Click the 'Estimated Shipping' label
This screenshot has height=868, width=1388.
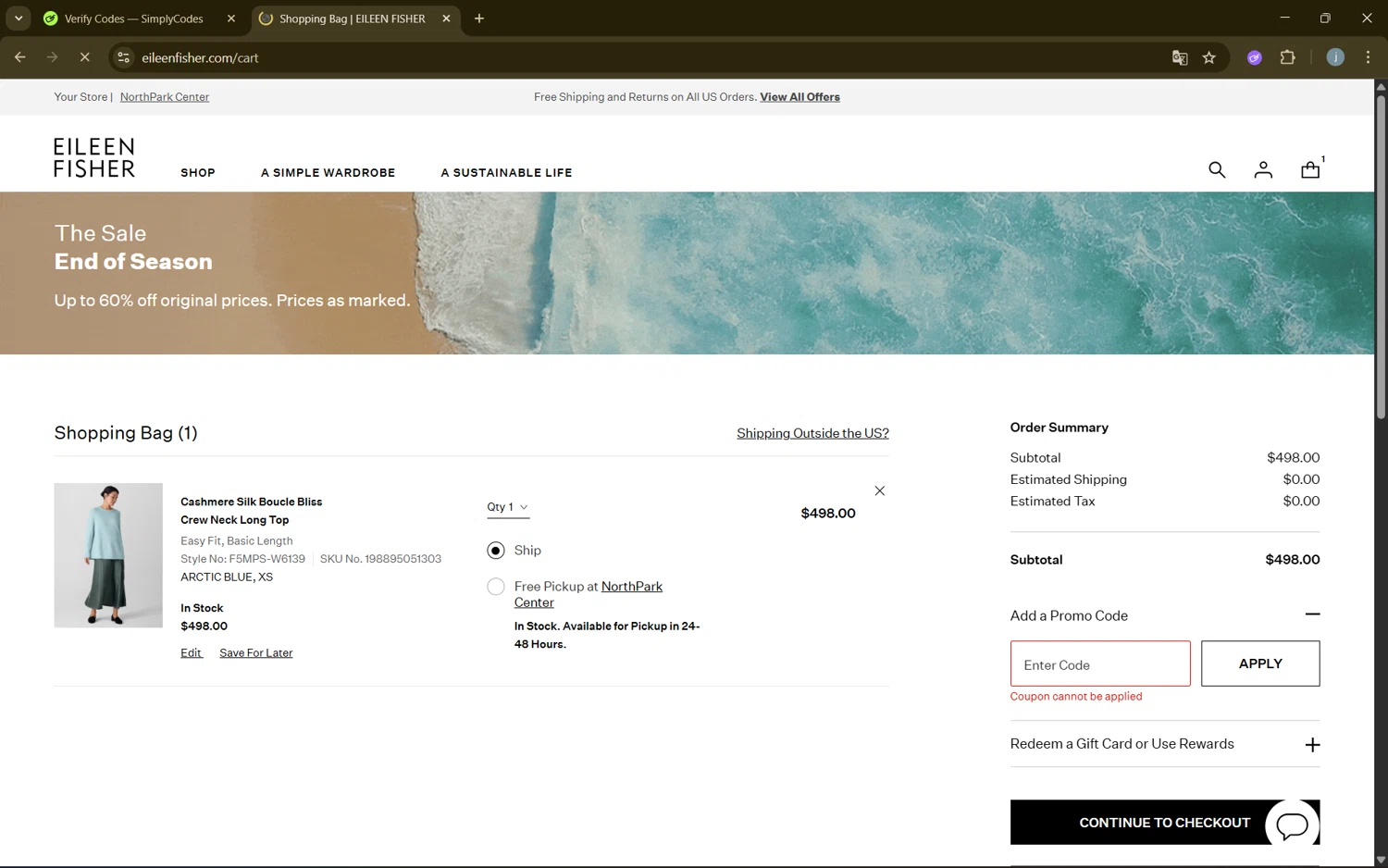(x=1068, y=479)
